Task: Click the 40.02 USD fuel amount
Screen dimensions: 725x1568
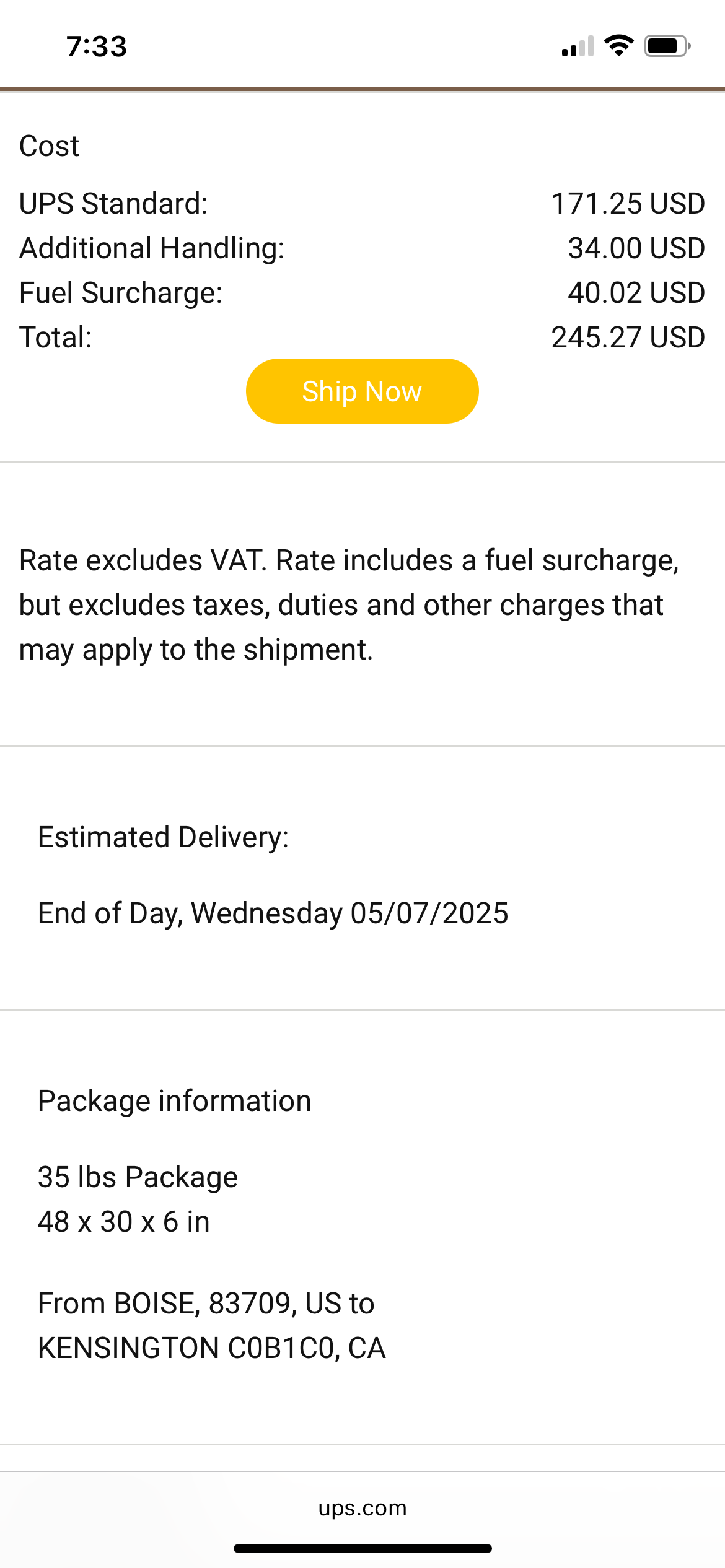Action: [x=636, y=293]
